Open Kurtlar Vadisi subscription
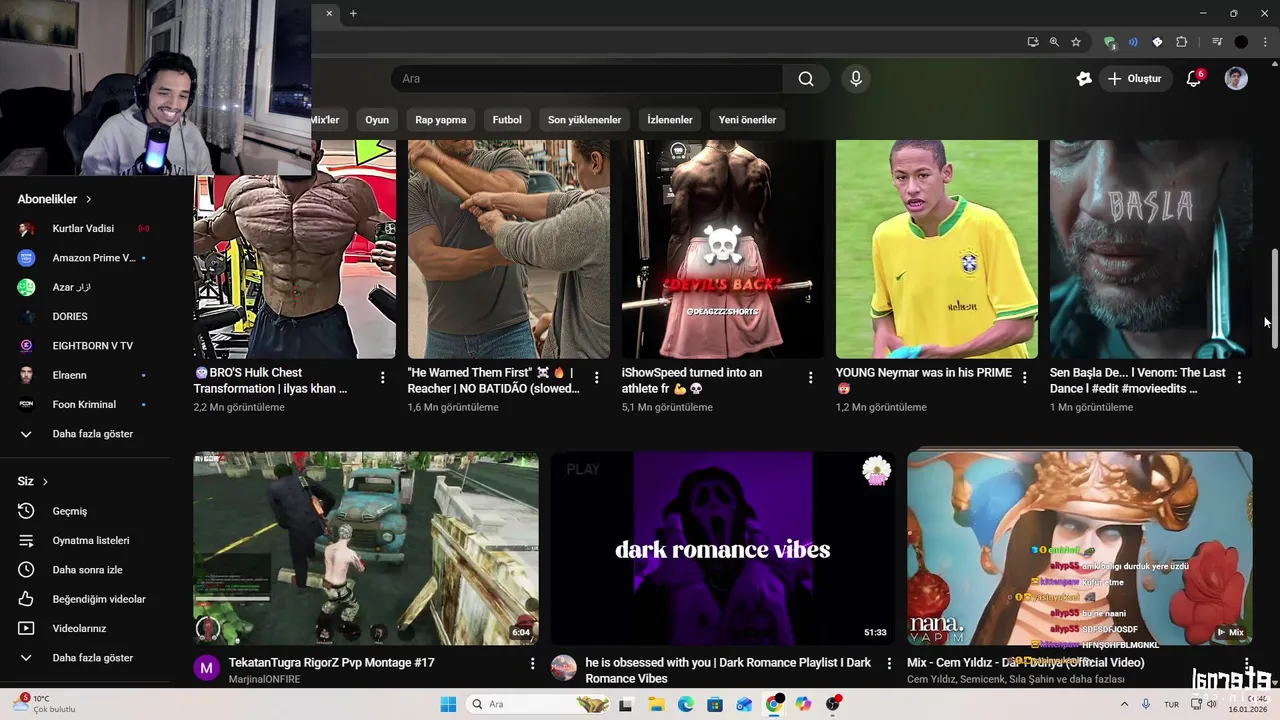 click(x=84, y=229)
